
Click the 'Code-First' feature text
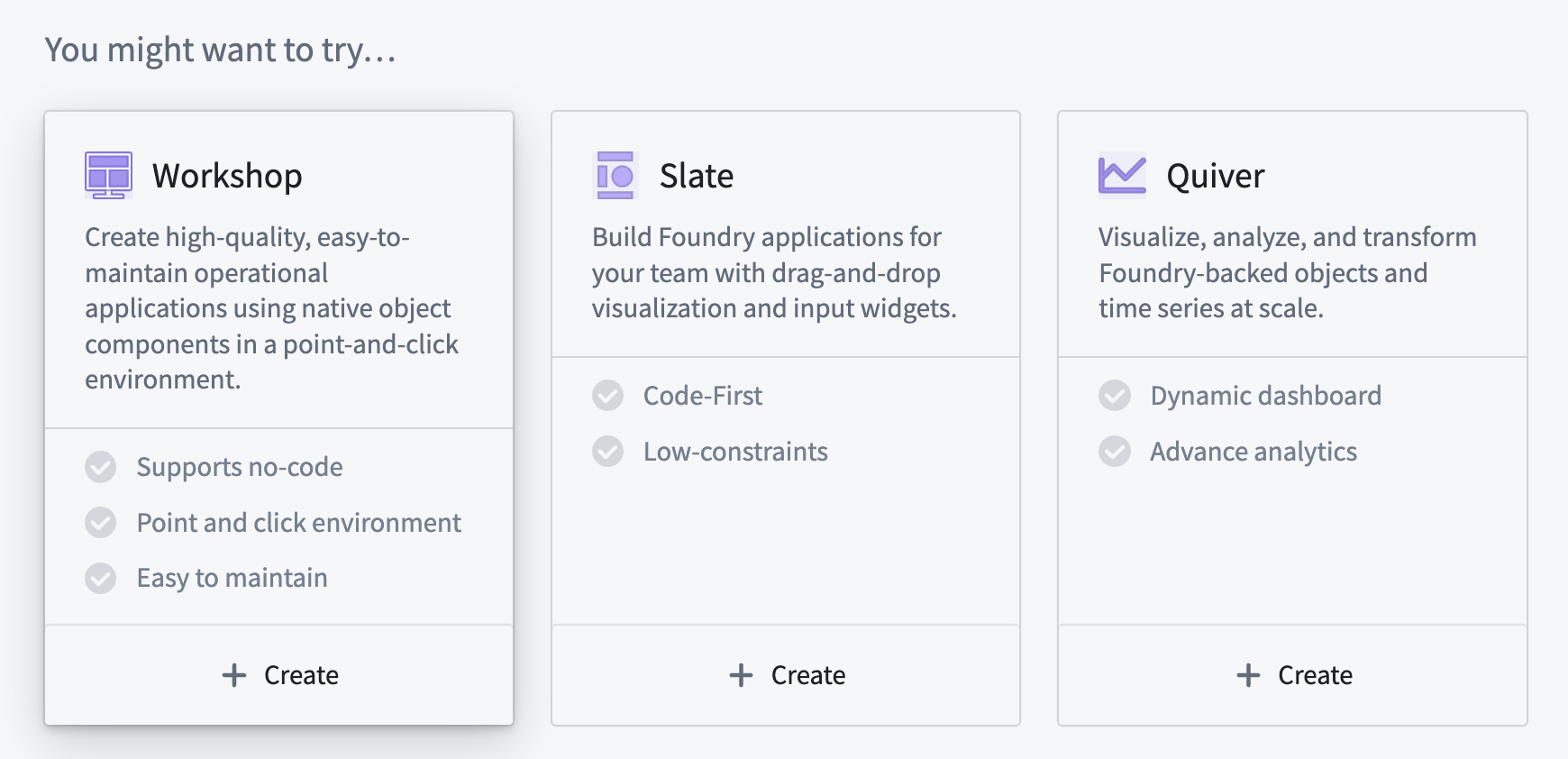point(703,396)
